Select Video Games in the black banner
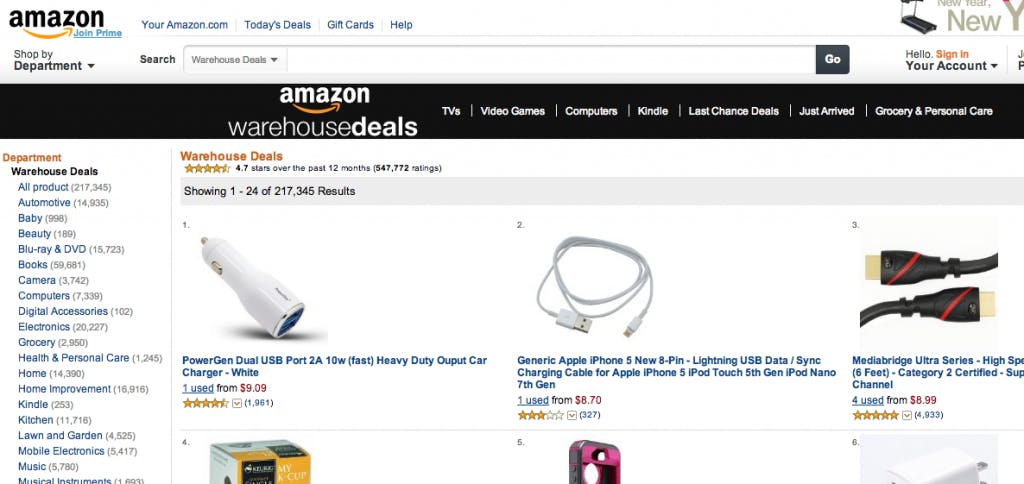Viewport: 1024px width, 484px height. click(x=512, y=111)
